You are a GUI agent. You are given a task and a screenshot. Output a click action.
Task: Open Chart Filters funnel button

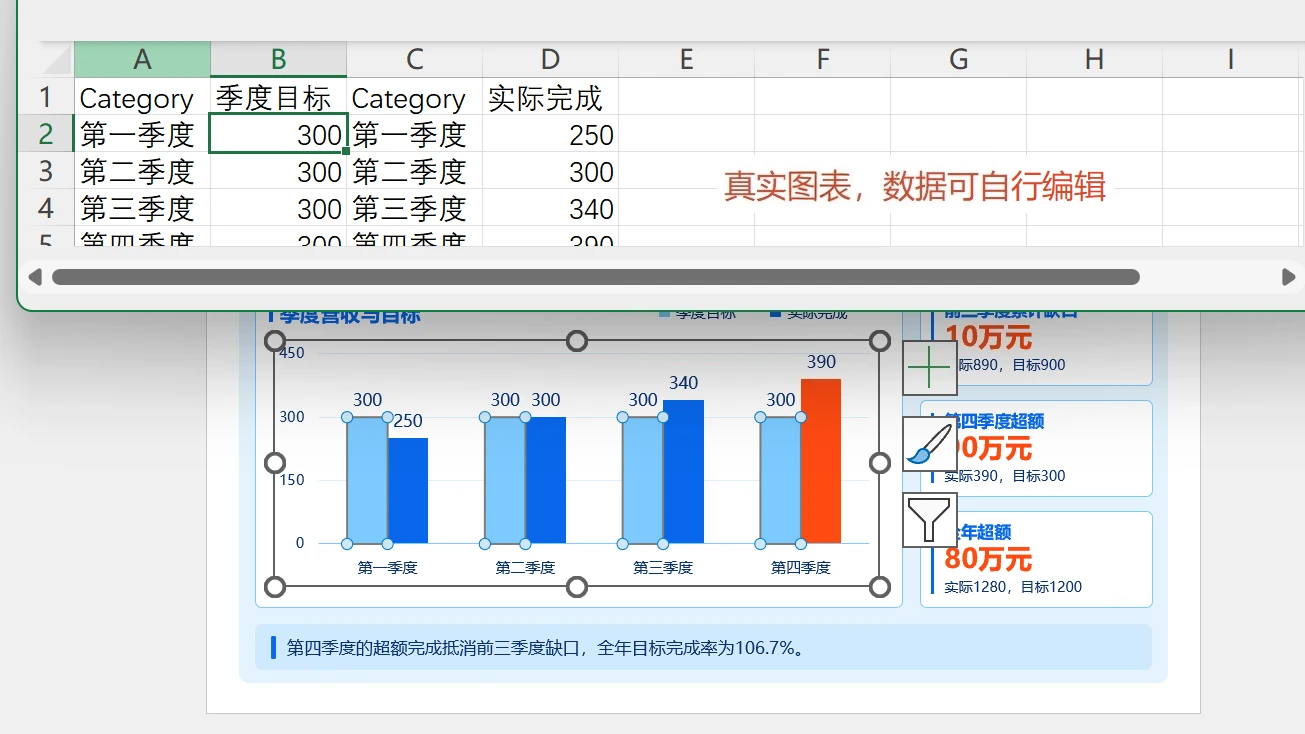[x=930, y=520]
